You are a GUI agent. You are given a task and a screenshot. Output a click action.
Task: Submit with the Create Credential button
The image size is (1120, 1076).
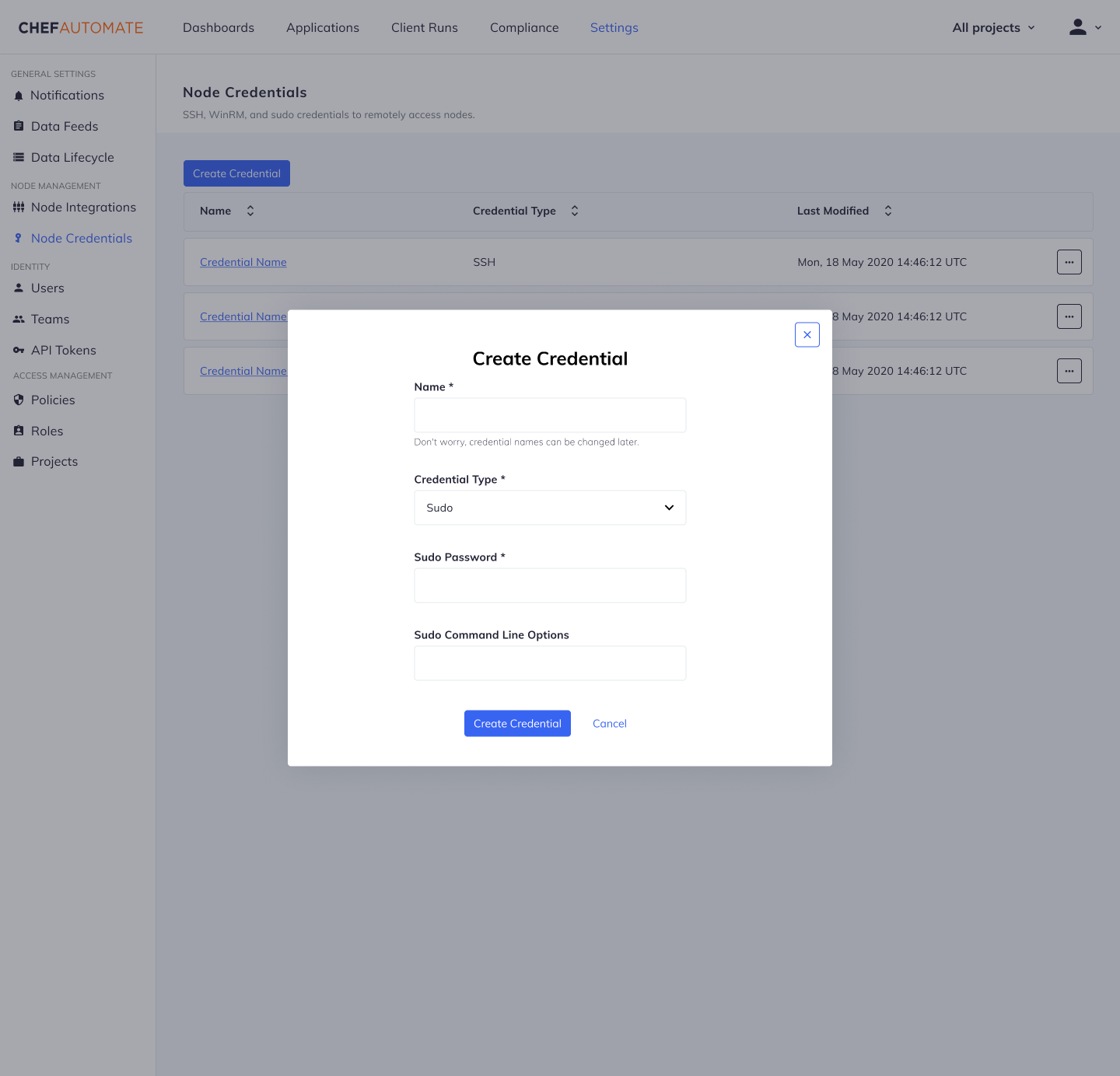(x=516, y=723)
